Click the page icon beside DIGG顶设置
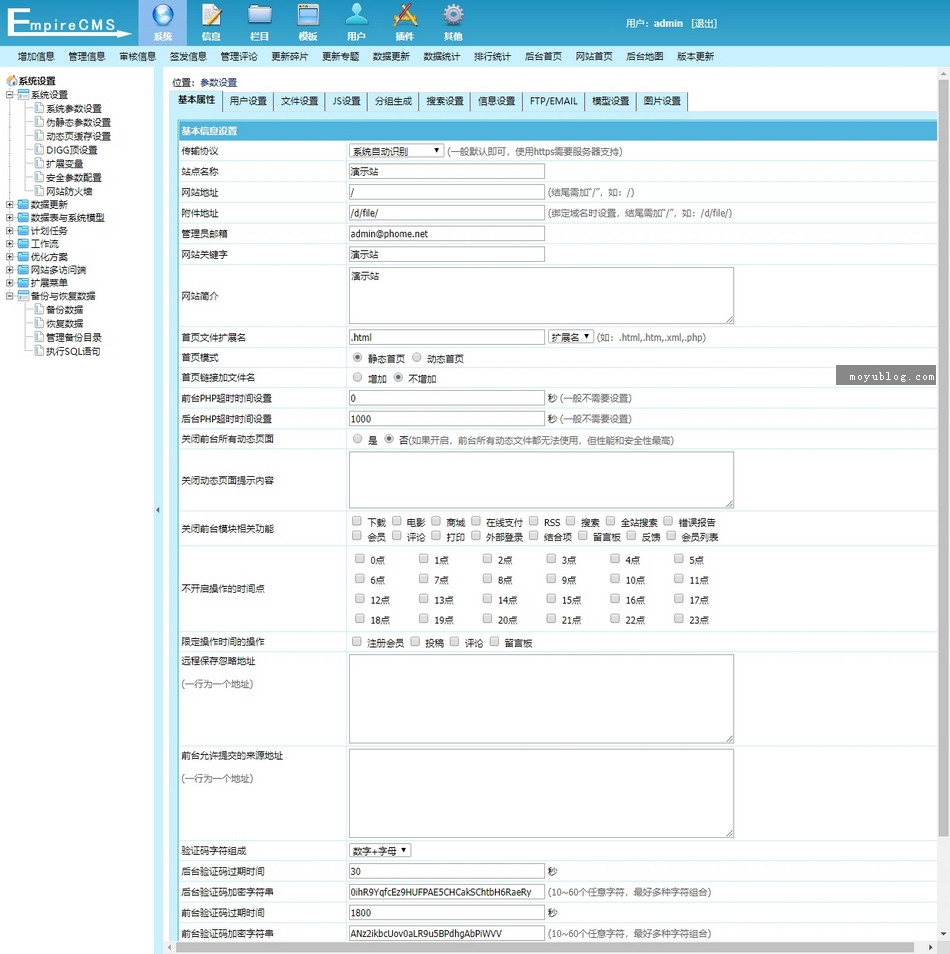The width and height of the screenshot is (950, 954). tap(39, 149)
